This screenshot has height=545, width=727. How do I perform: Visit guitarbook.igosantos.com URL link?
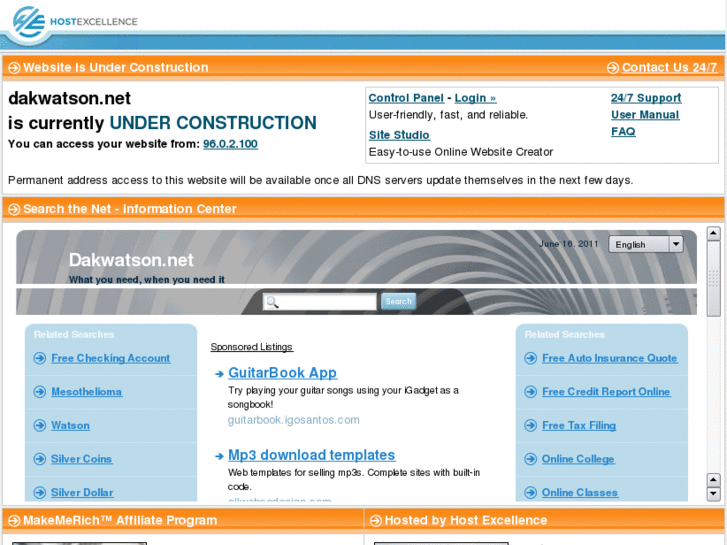pyautogui.click(x=293, y=420)
